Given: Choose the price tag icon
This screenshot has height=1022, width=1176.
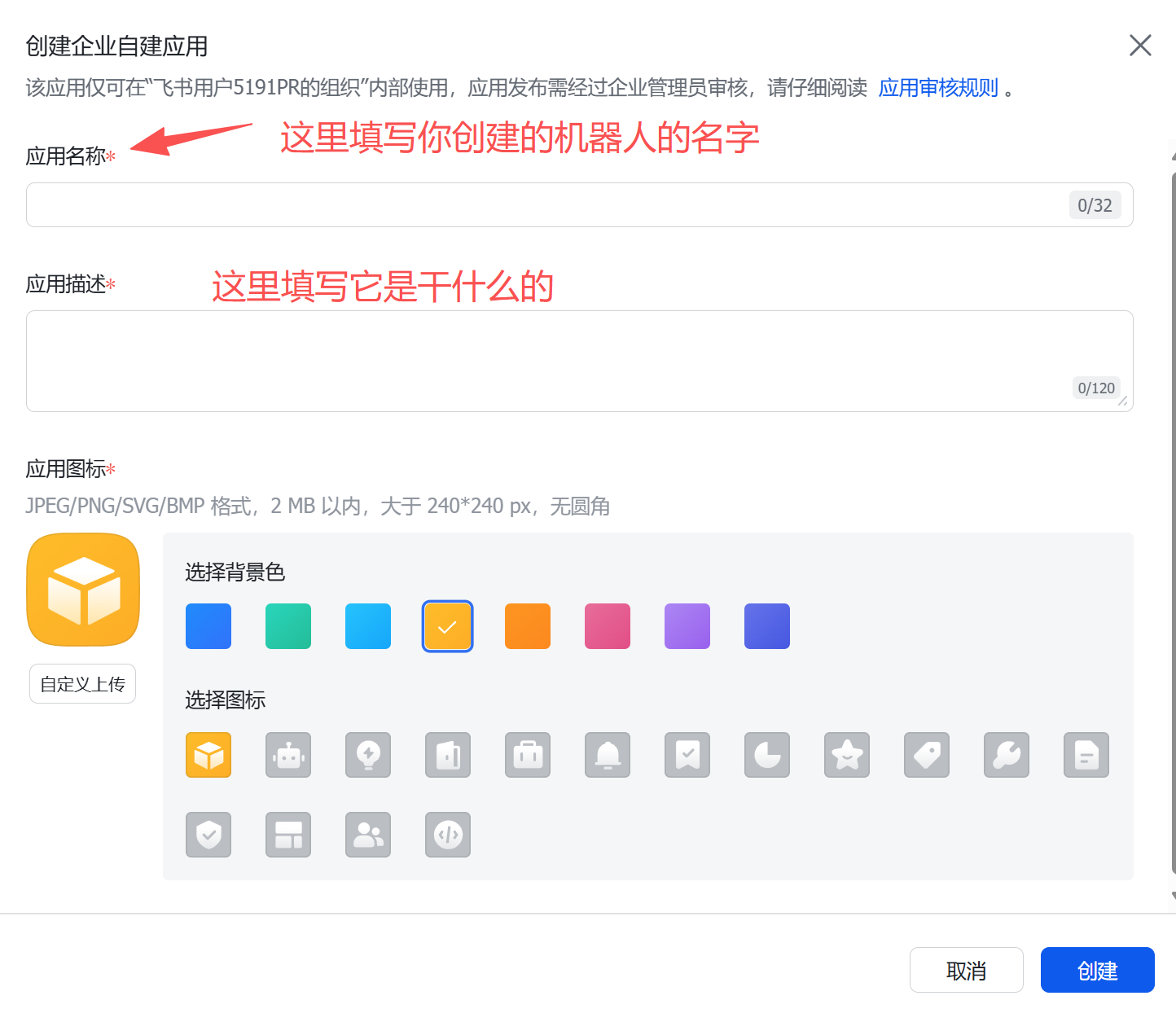Looking at the screenshot, I should point(926,755).
